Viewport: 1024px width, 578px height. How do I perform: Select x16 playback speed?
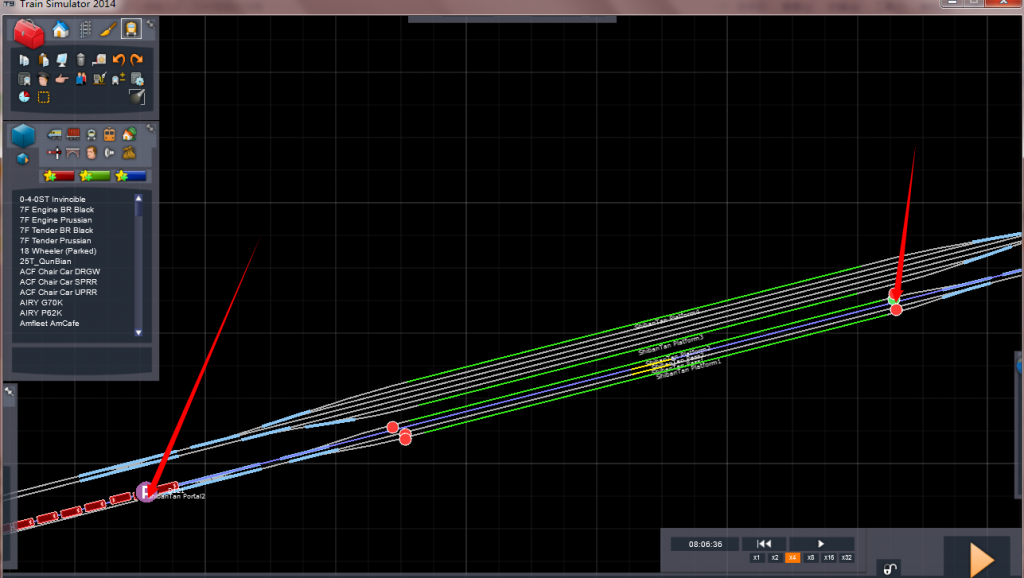tap(829, 557)
